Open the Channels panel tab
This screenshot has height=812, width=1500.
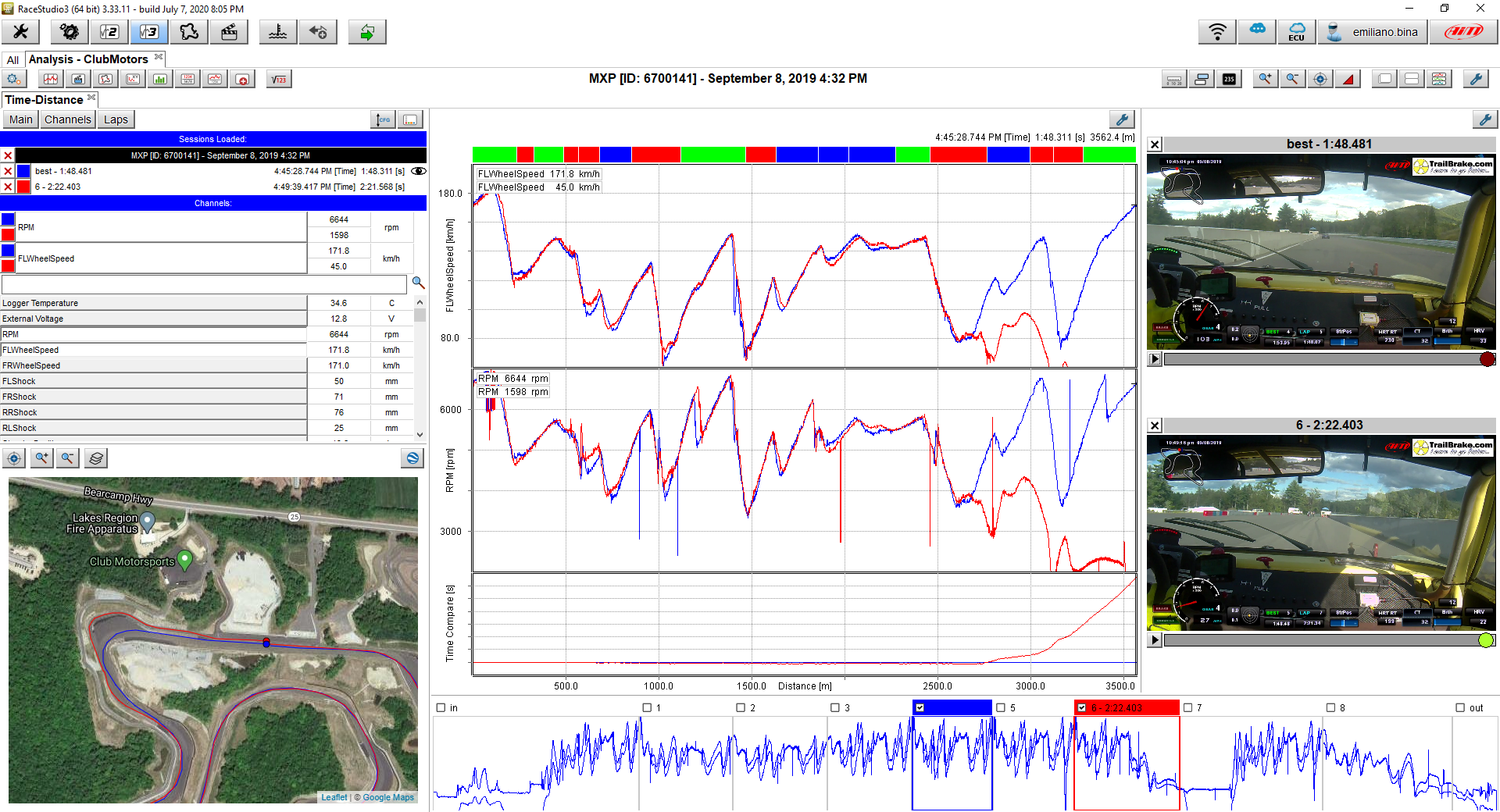pyautogui.click(x=68, y=119)
